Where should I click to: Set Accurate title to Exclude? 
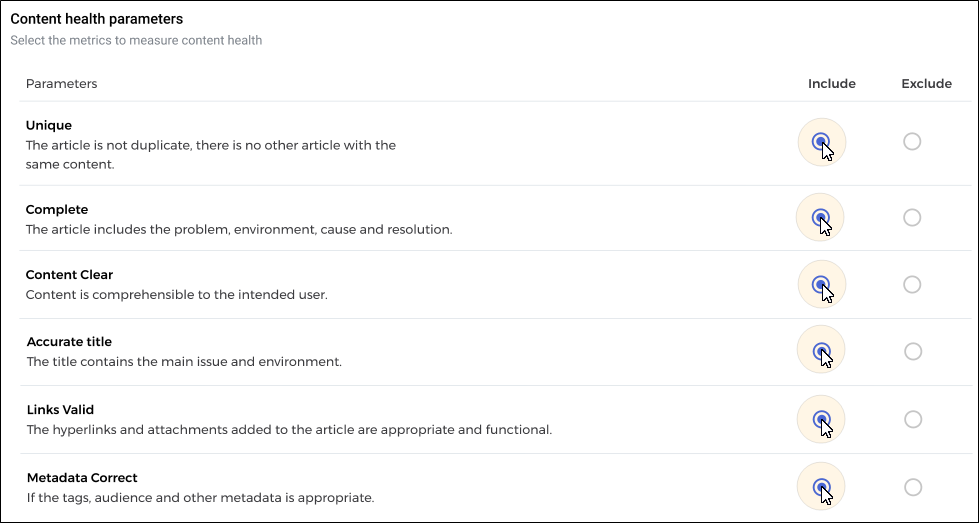point(913,351)
